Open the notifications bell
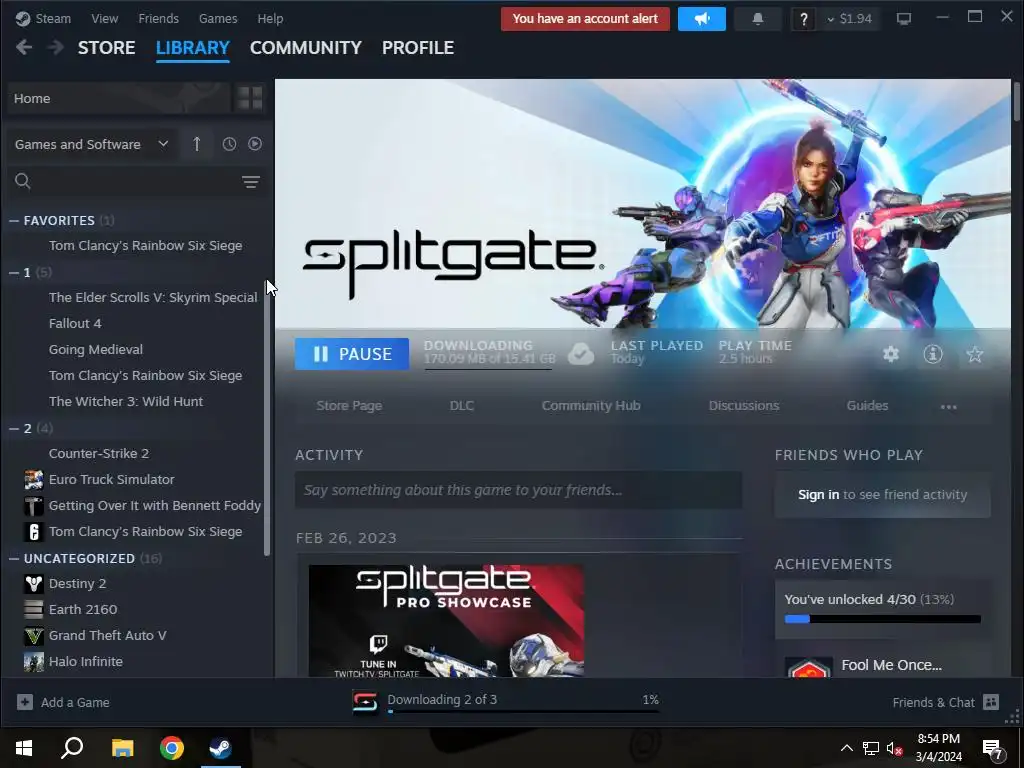This screenshot has height=768, width=1024. click(x=758, y=19)
